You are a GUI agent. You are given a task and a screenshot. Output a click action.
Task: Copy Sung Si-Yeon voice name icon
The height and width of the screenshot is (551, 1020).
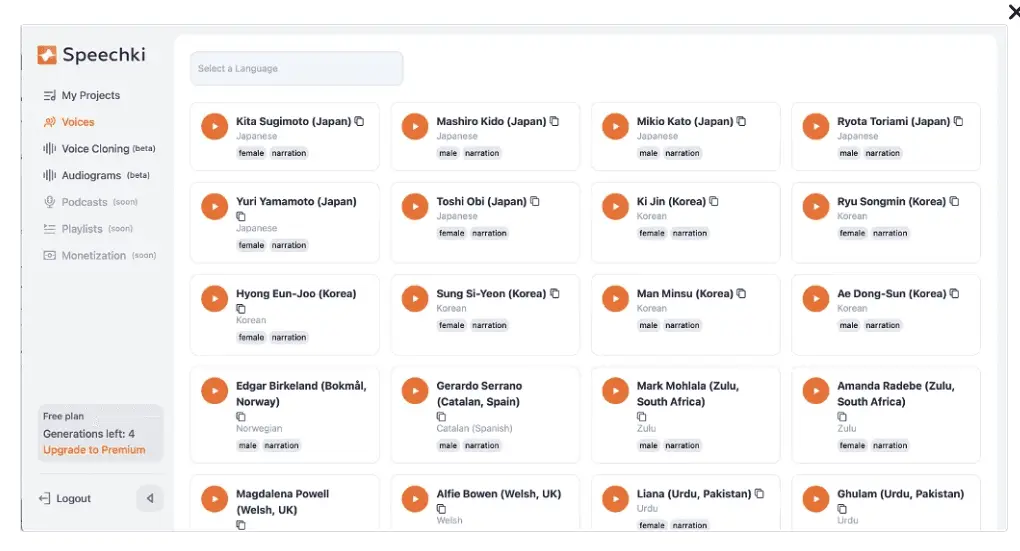click(x=555, y=293)
